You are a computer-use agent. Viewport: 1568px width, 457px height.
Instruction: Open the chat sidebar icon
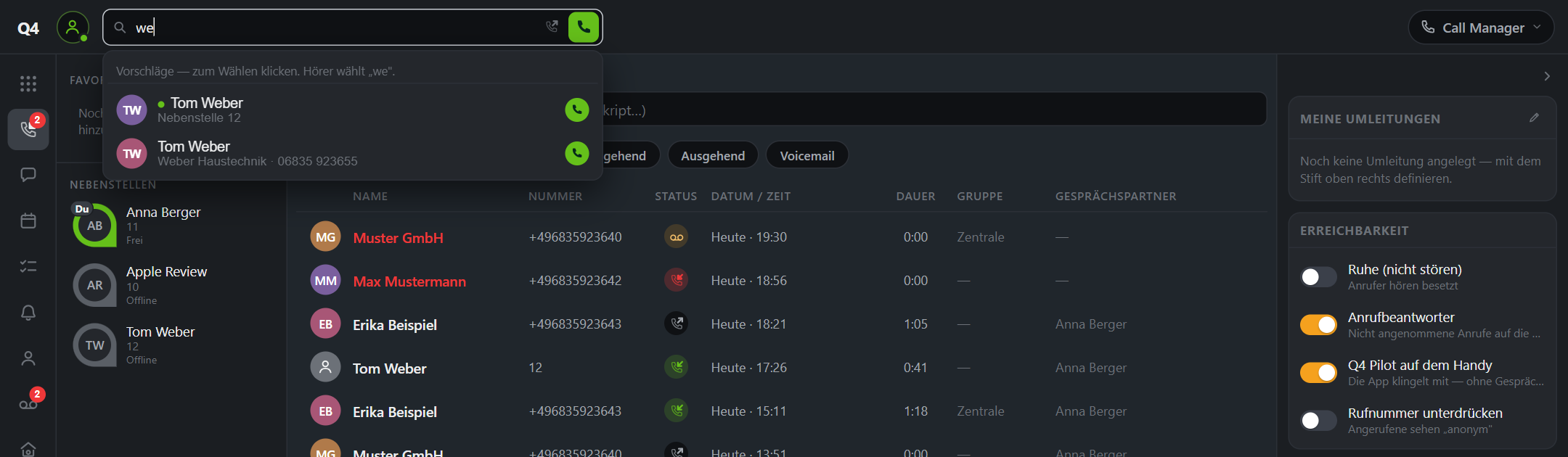tap(28, 175)
